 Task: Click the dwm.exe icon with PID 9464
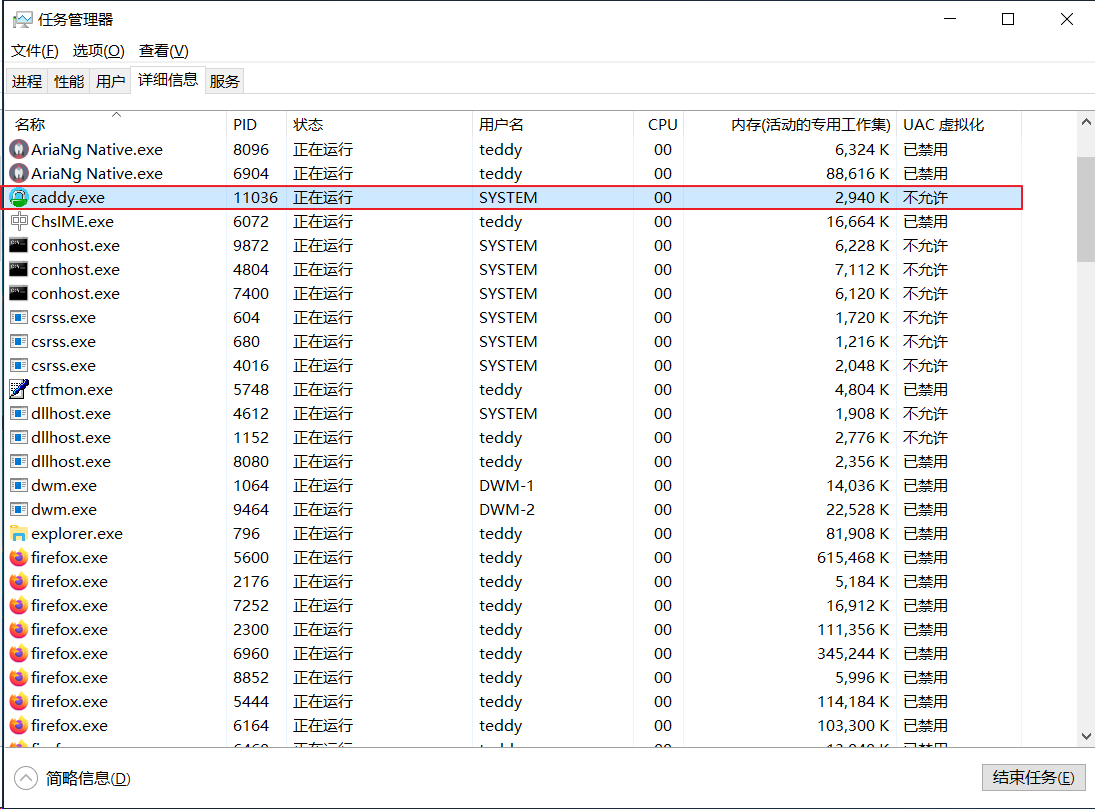19,509
